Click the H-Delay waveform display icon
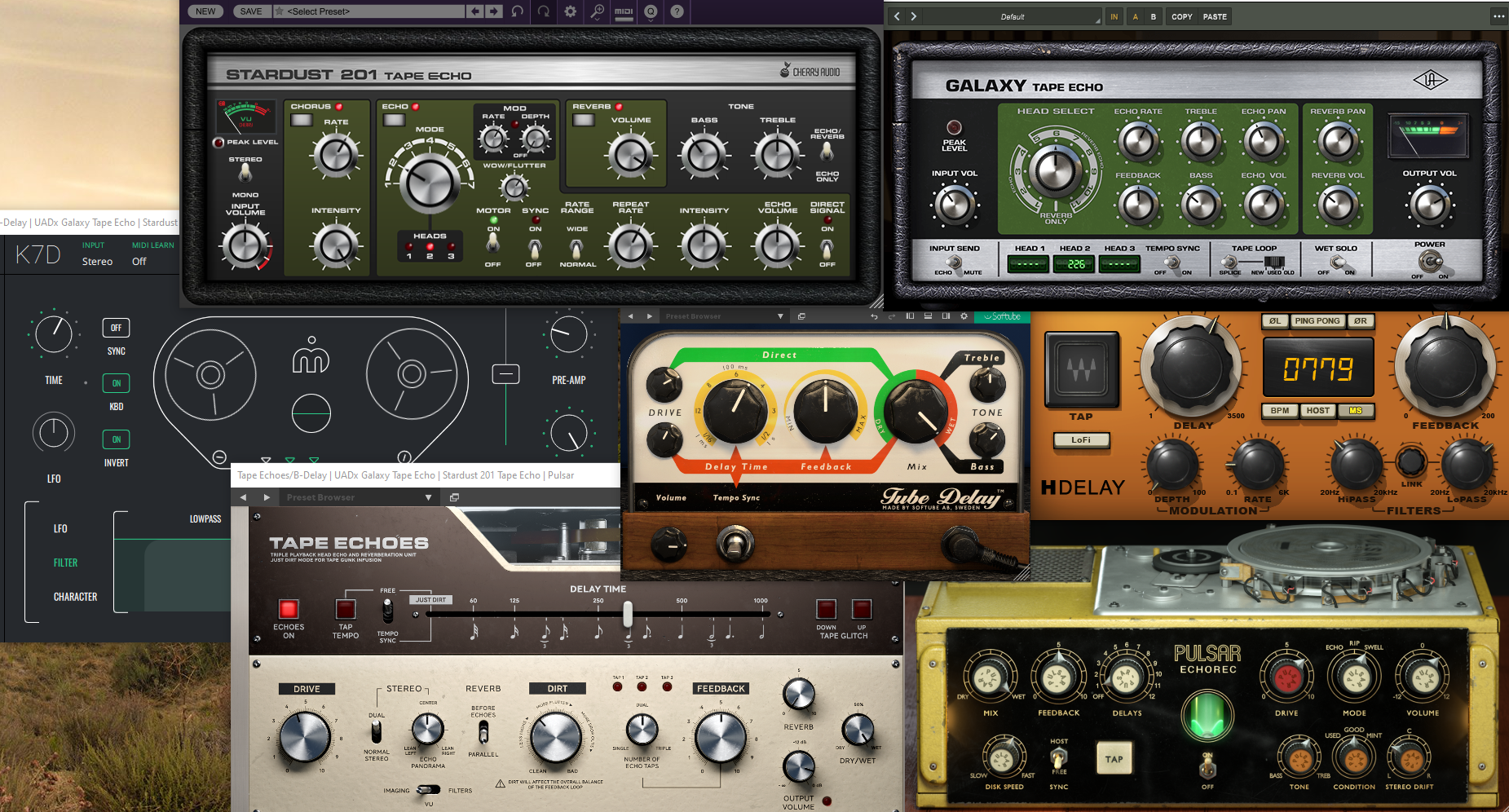 click(x=1081, y=369)
